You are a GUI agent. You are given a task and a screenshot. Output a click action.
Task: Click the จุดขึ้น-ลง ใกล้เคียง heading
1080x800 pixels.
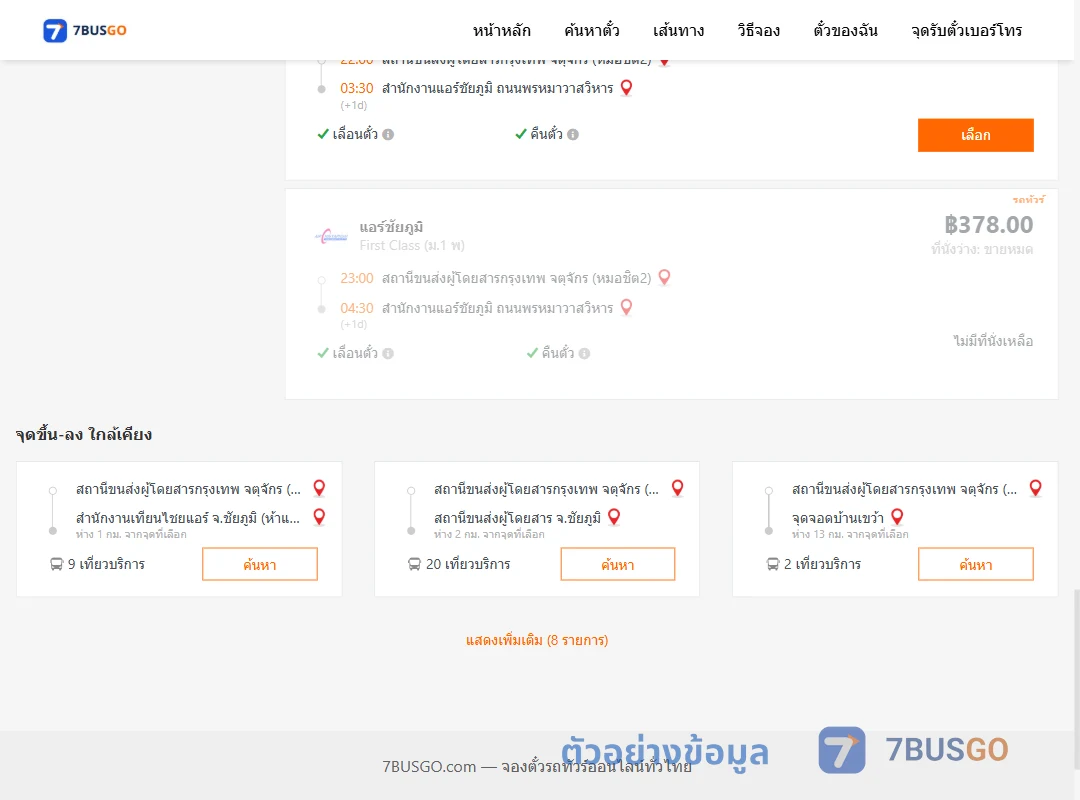(x=84, y=435)
